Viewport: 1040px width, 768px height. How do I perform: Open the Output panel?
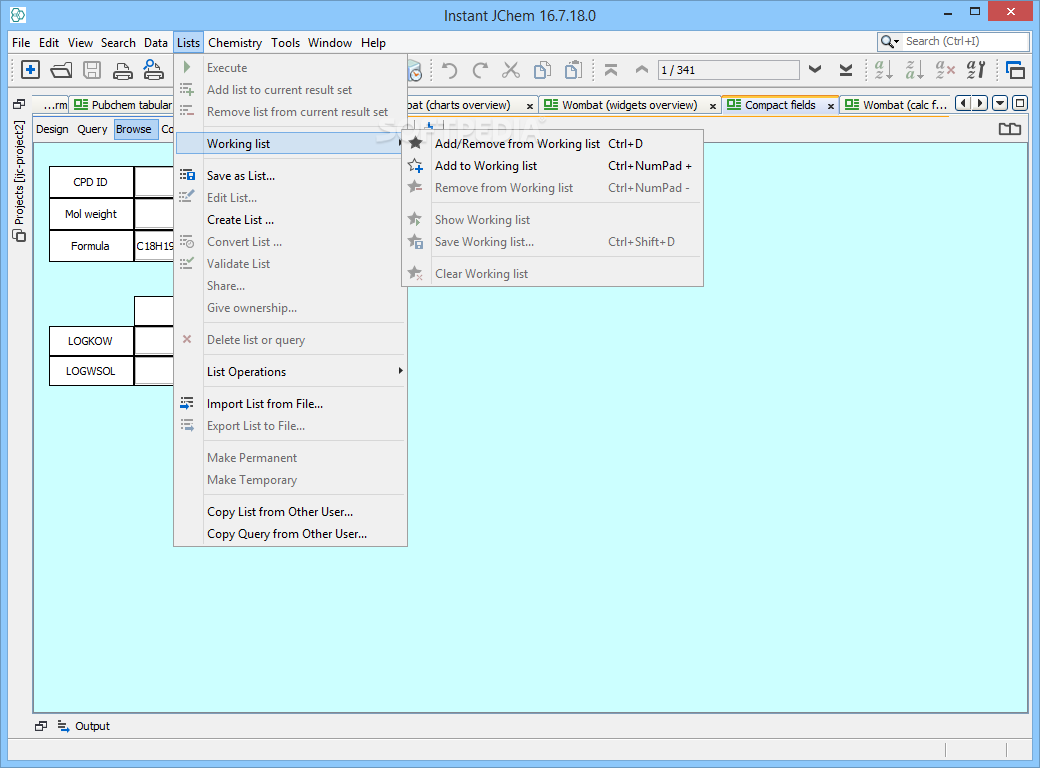[84, 726]
